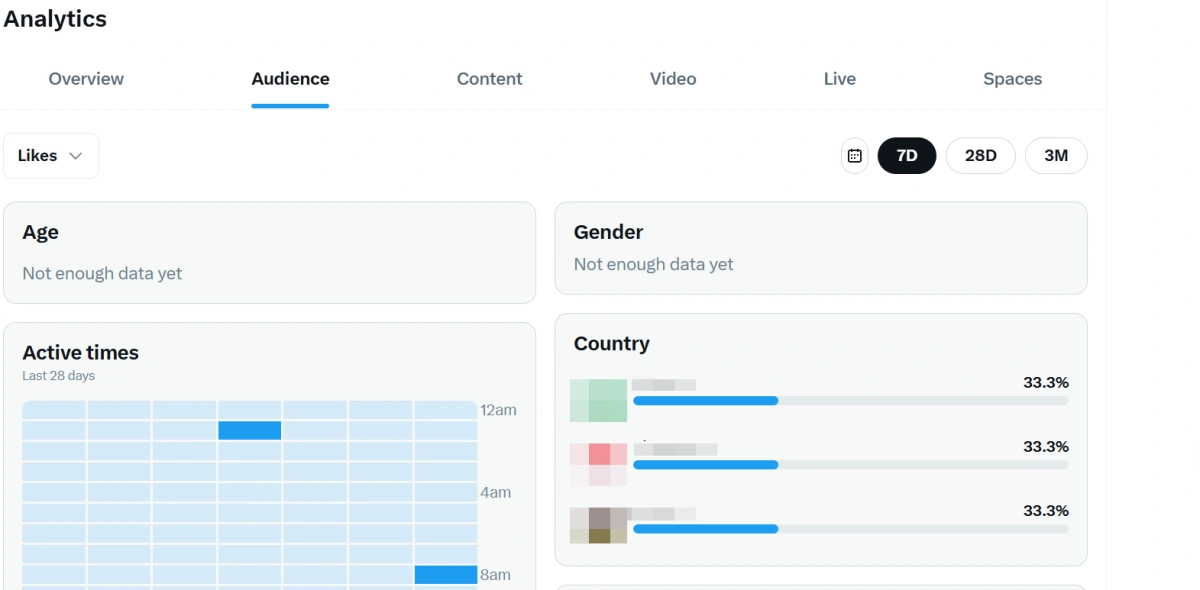Switch to the Live tab
1200x590 pixels.
pyautogui.click(x=840, y=79)
